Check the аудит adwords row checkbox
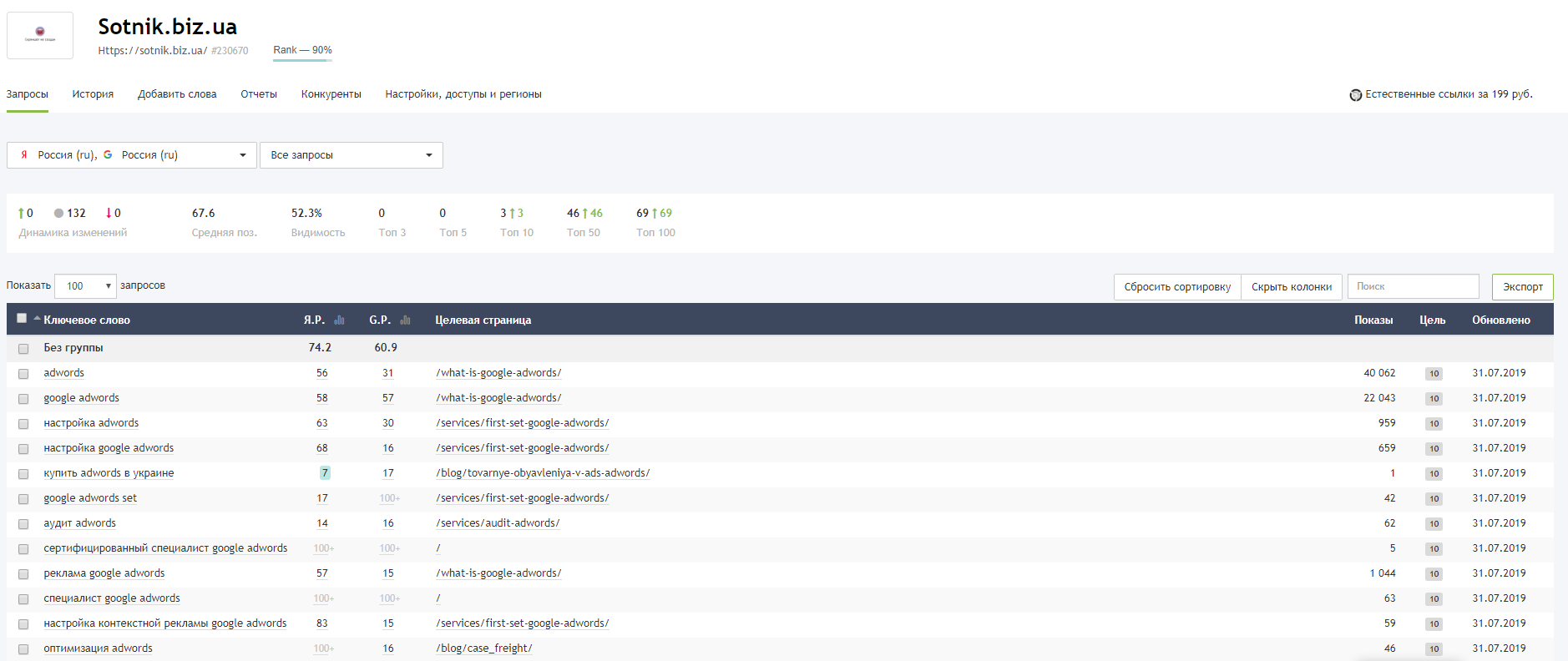 point(23,524)
